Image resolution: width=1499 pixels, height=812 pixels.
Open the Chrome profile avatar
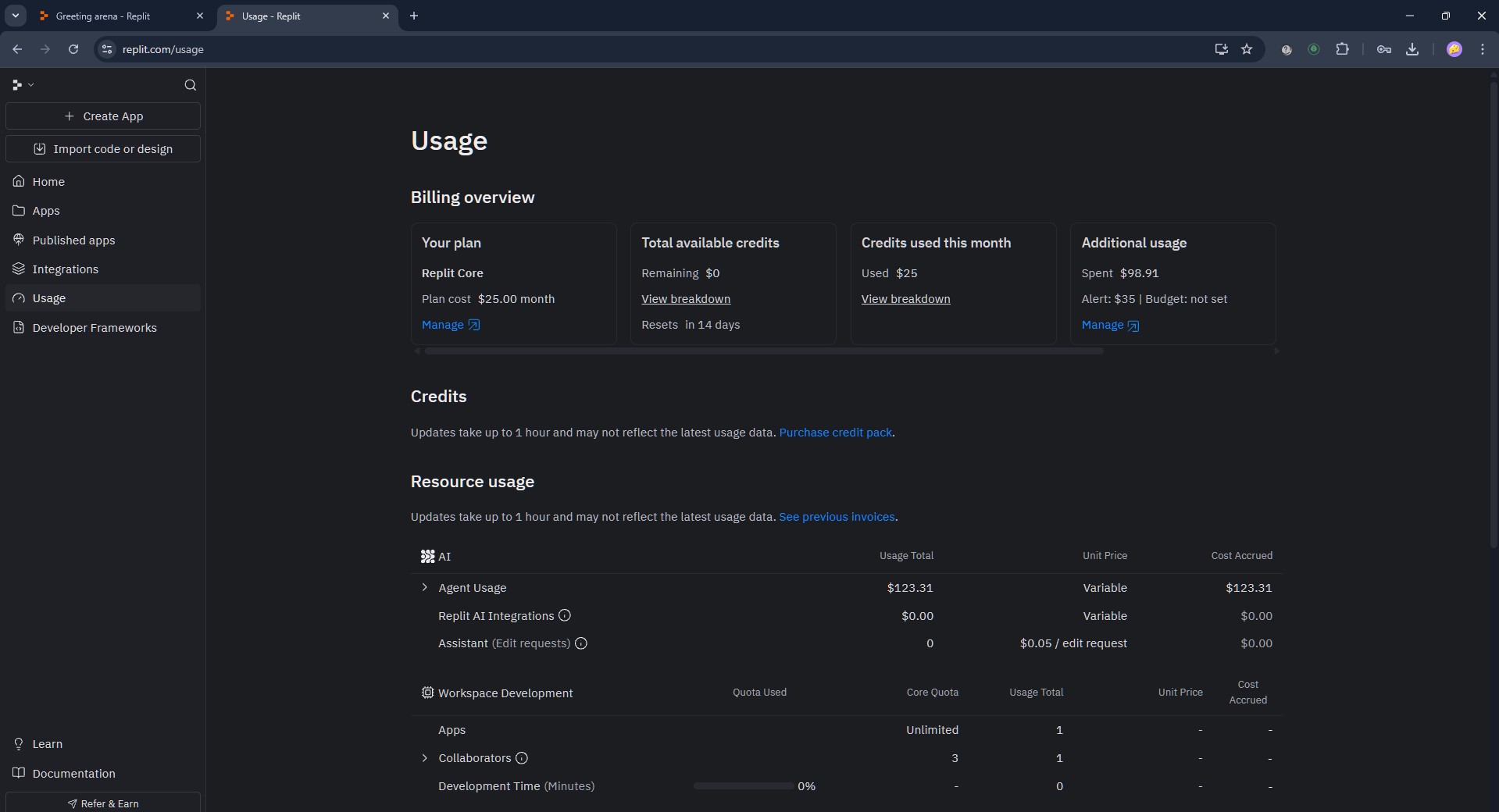(x=1454, y=49)
